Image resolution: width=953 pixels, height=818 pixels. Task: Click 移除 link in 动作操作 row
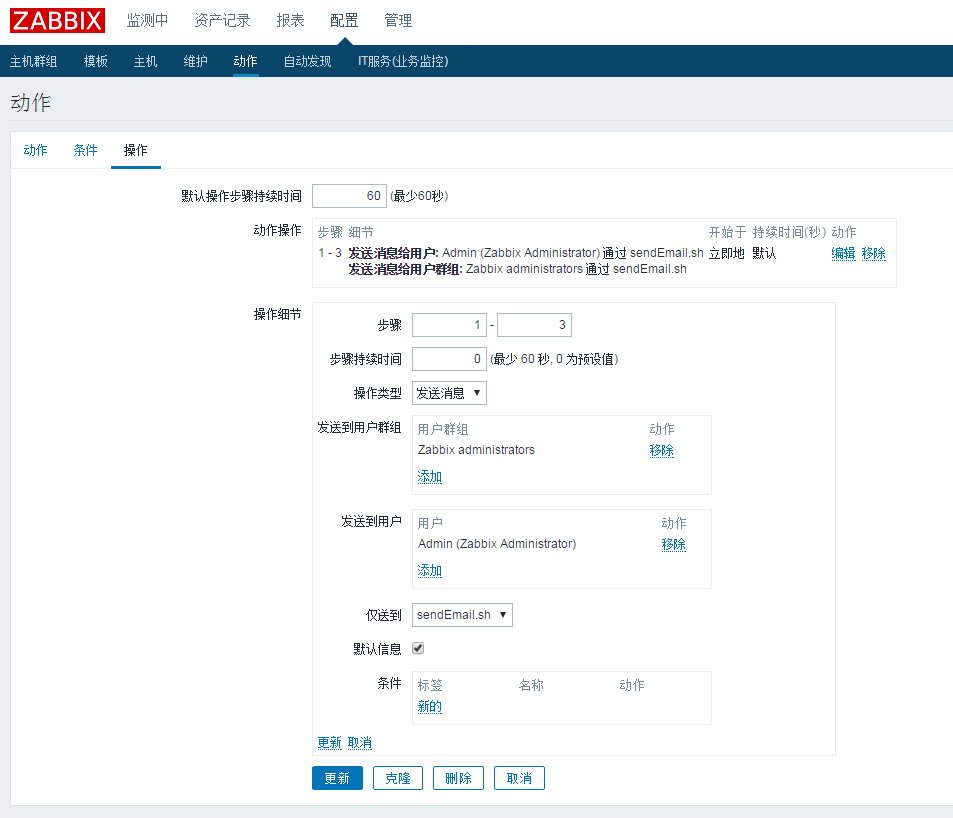[x=874, y=253]
